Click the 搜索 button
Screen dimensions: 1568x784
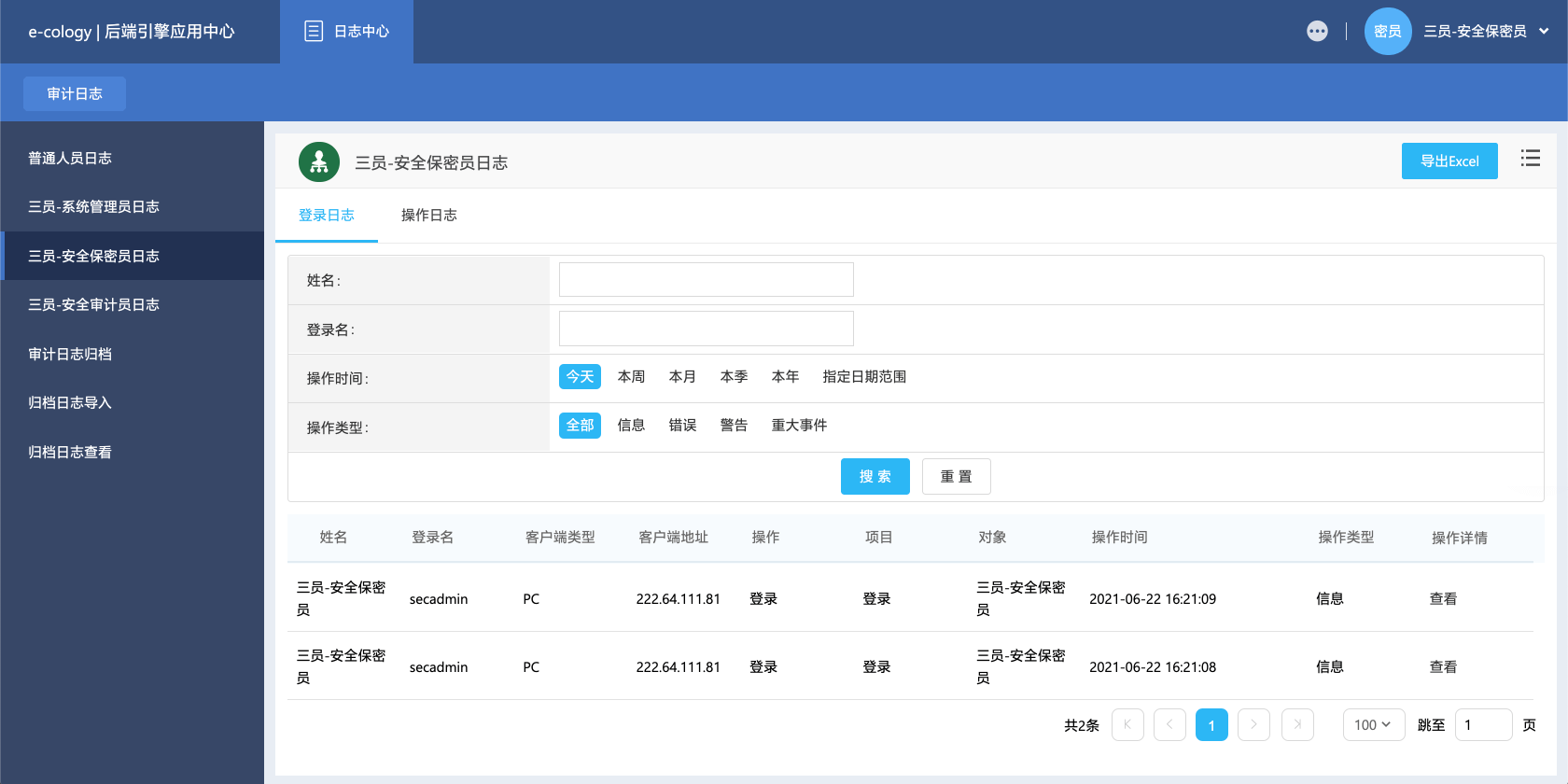click(x=875, y=476)
